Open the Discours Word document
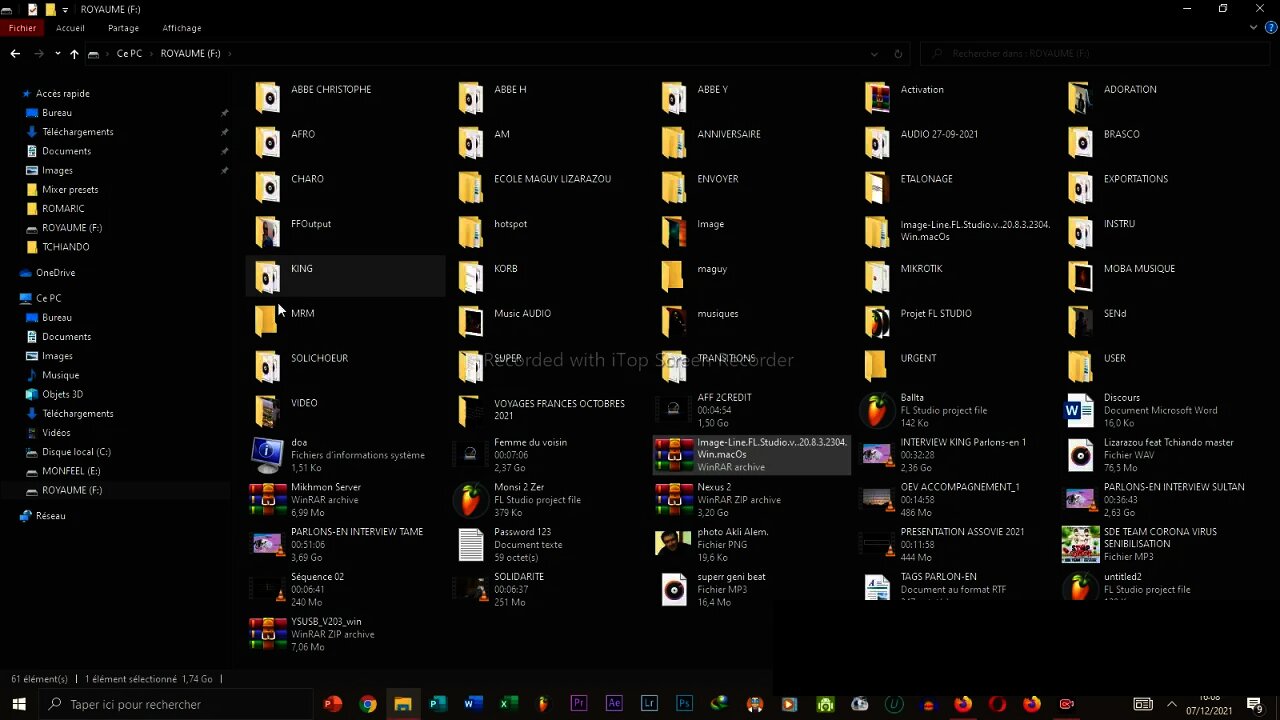Viewport: 1280px width, 720px height. [x=1080, y=410]
